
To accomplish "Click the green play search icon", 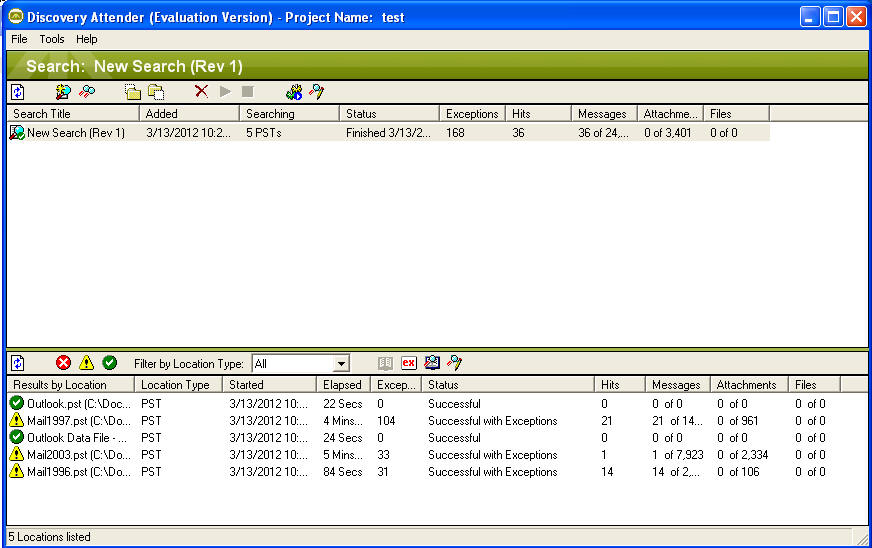I will (x=225, y=92).
